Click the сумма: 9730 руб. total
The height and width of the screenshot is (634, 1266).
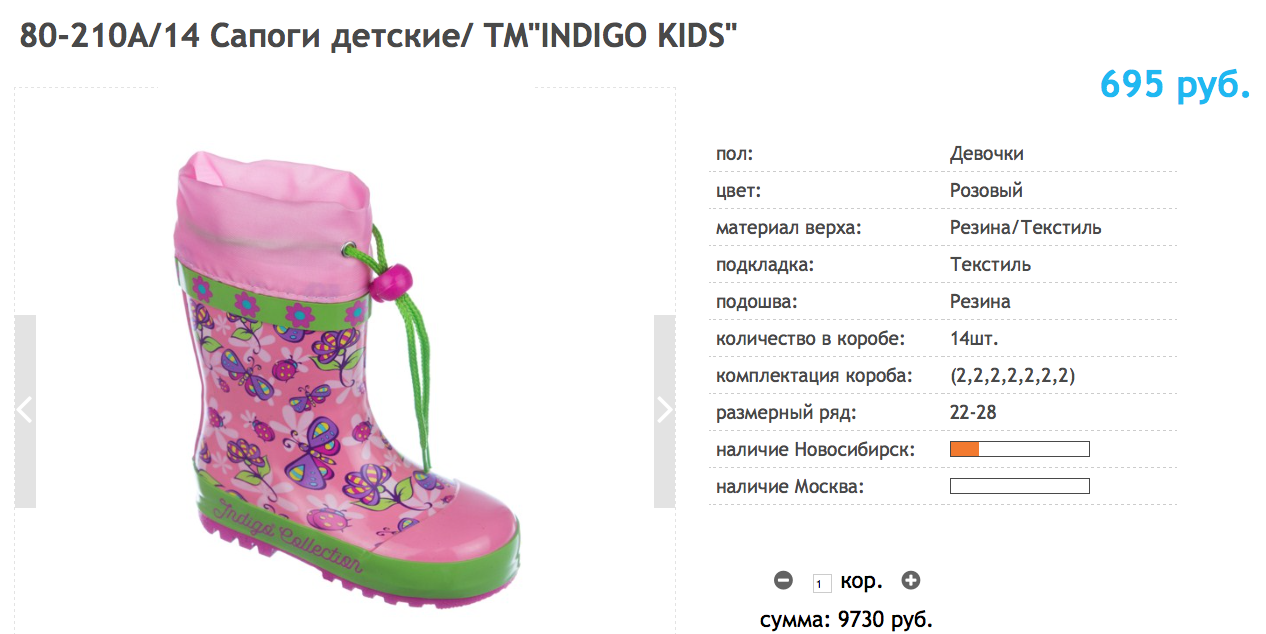846,620
